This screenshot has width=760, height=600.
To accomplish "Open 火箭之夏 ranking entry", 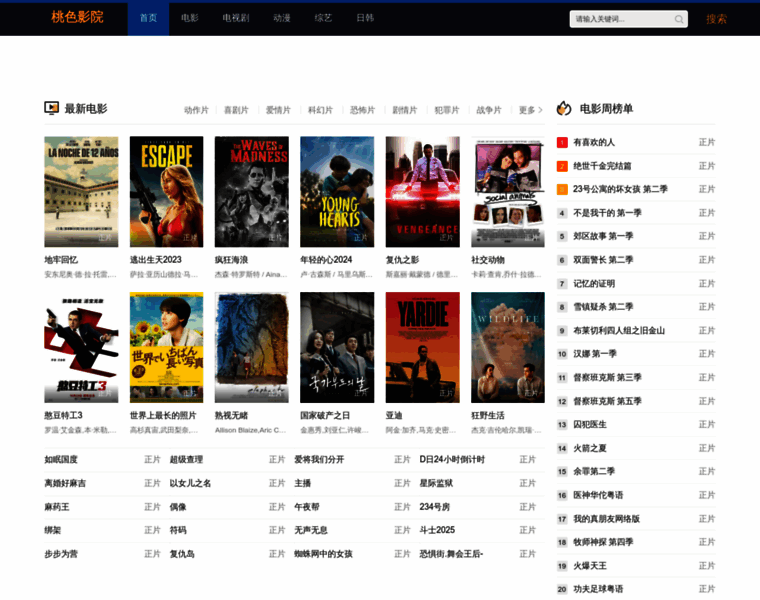I will pyautogui.click(x=589, y=448).
